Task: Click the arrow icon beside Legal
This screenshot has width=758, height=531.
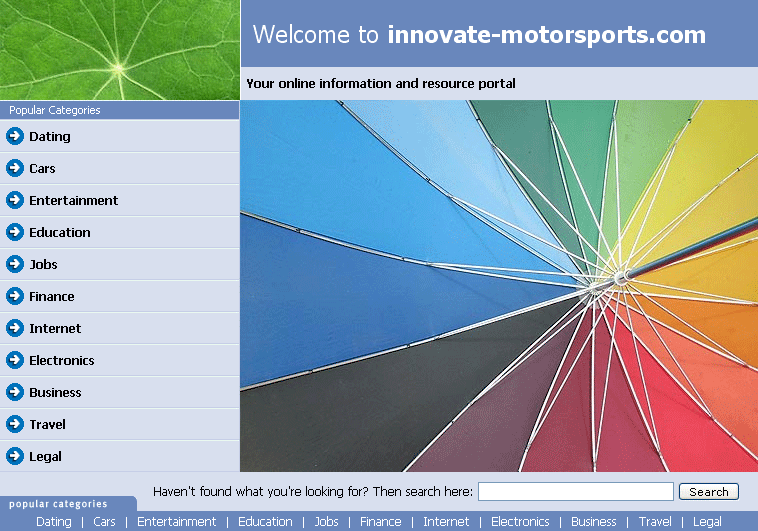Action: [x=15, y=457]
